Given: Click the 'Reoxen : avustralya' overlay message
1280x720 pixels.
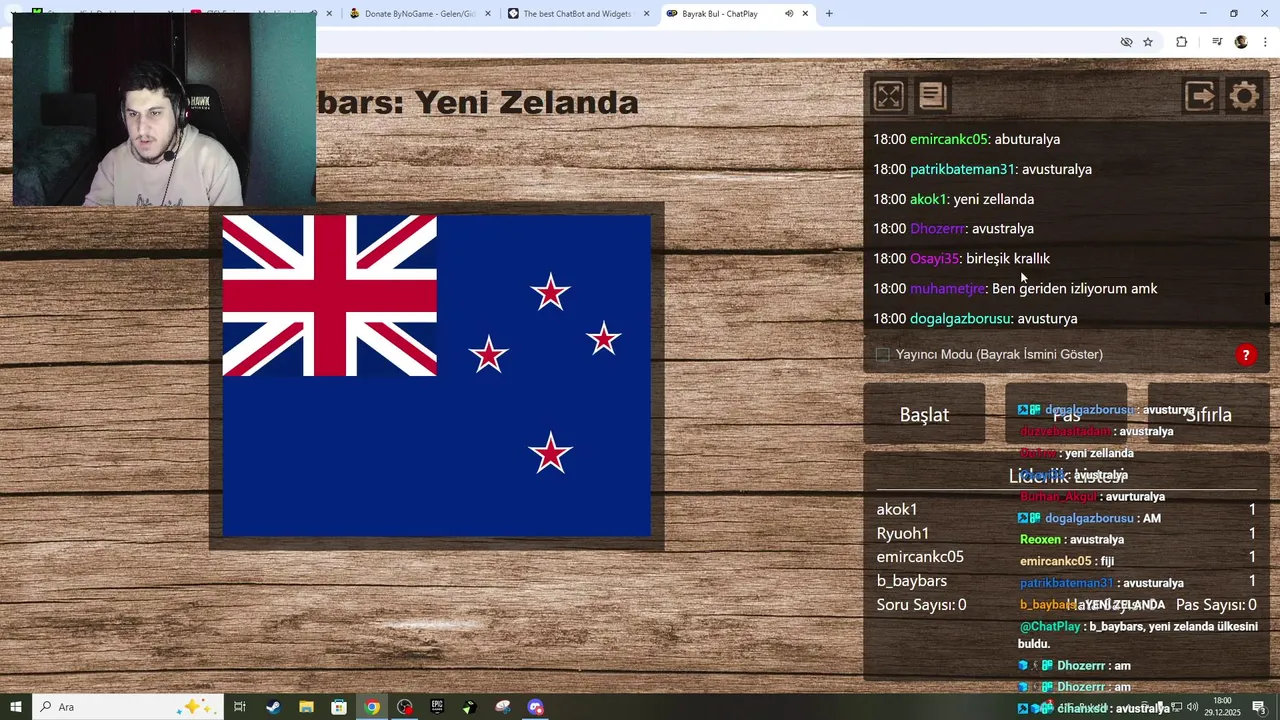Looking at the screenshot, I should pos(1072,540).
